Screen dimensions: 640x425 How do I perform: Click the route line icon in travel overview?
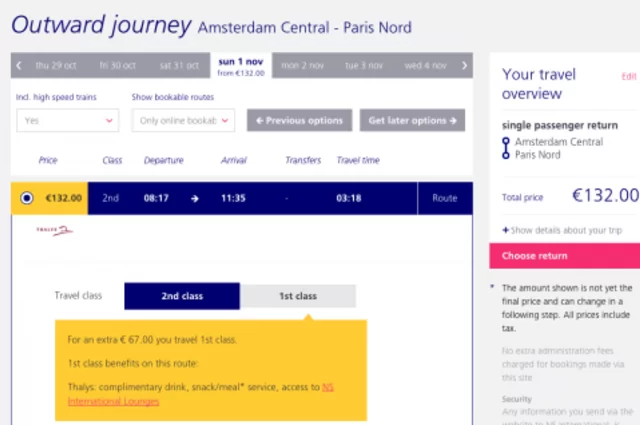click(506, 149)
